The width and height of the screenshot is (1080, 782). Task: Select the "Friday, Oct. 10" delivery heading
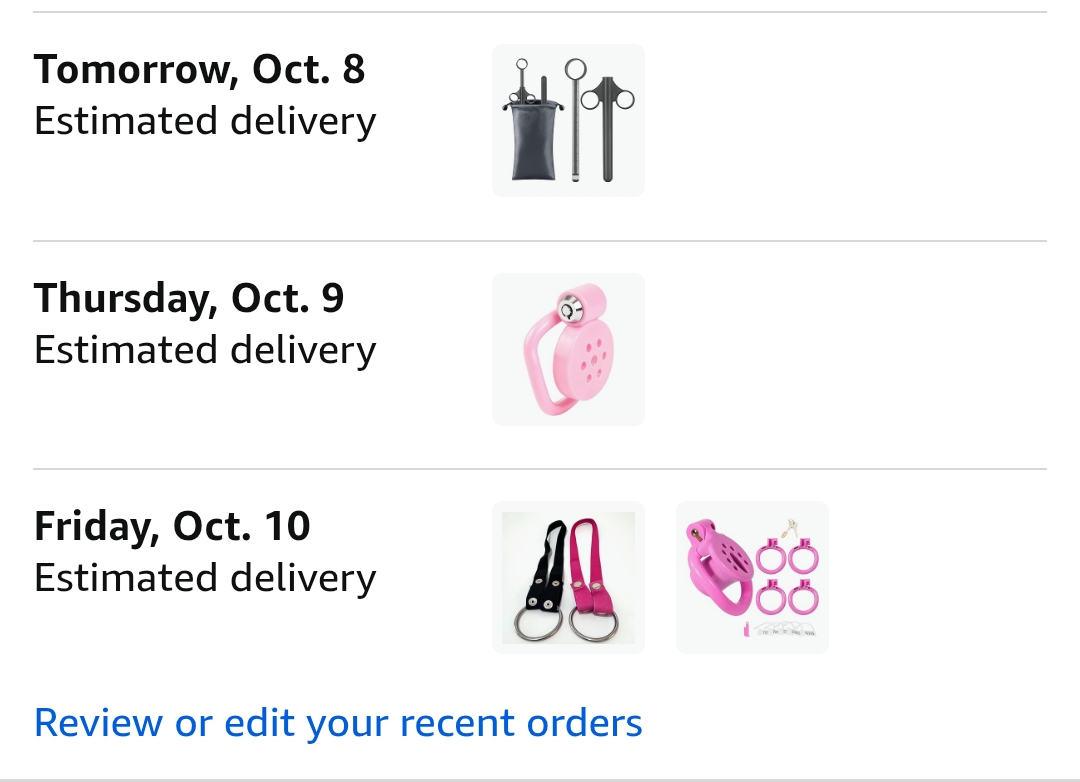point(172,526)
